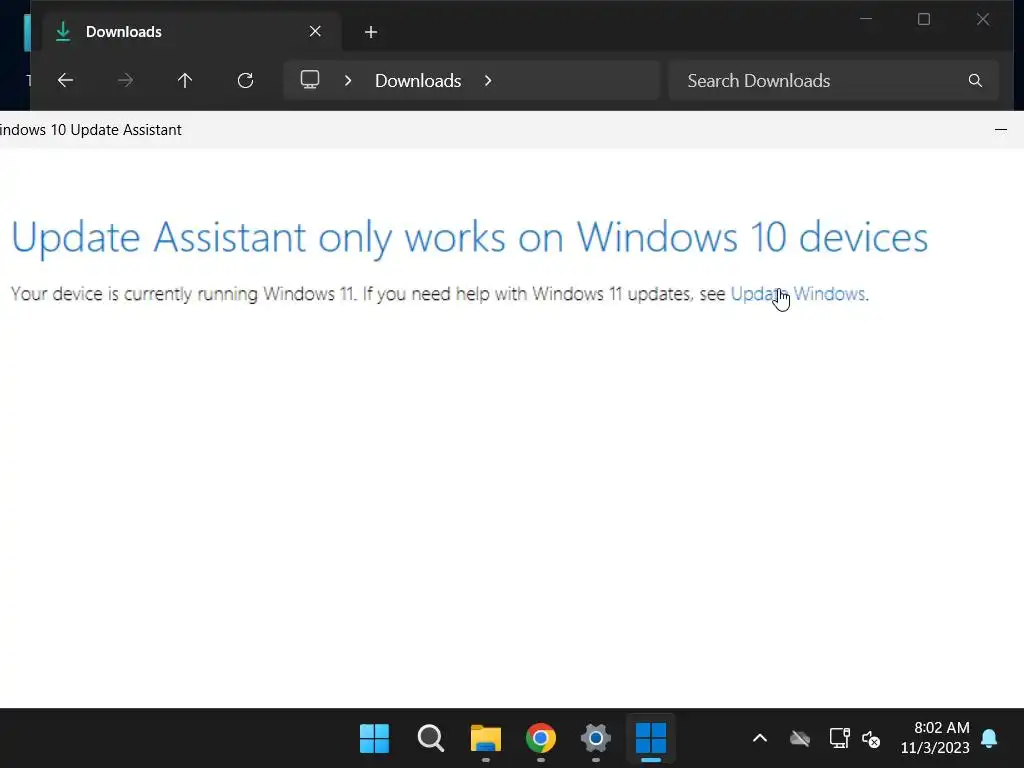
Task: Open the clock showing 8:02 AM
Action: click(935, 737)
